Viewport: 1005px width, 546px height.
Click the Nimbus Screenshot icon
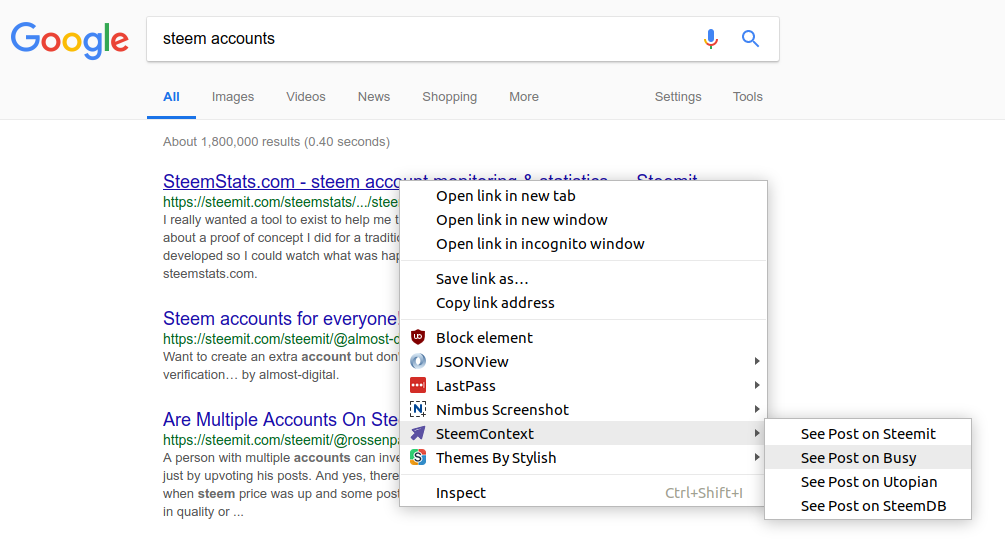[x=418, y=410]
